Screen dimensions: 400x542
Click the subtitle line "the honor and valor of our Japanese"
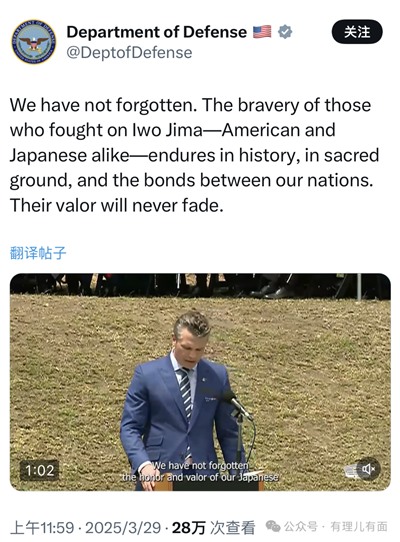pyautogui.click(x=200, y=477)
